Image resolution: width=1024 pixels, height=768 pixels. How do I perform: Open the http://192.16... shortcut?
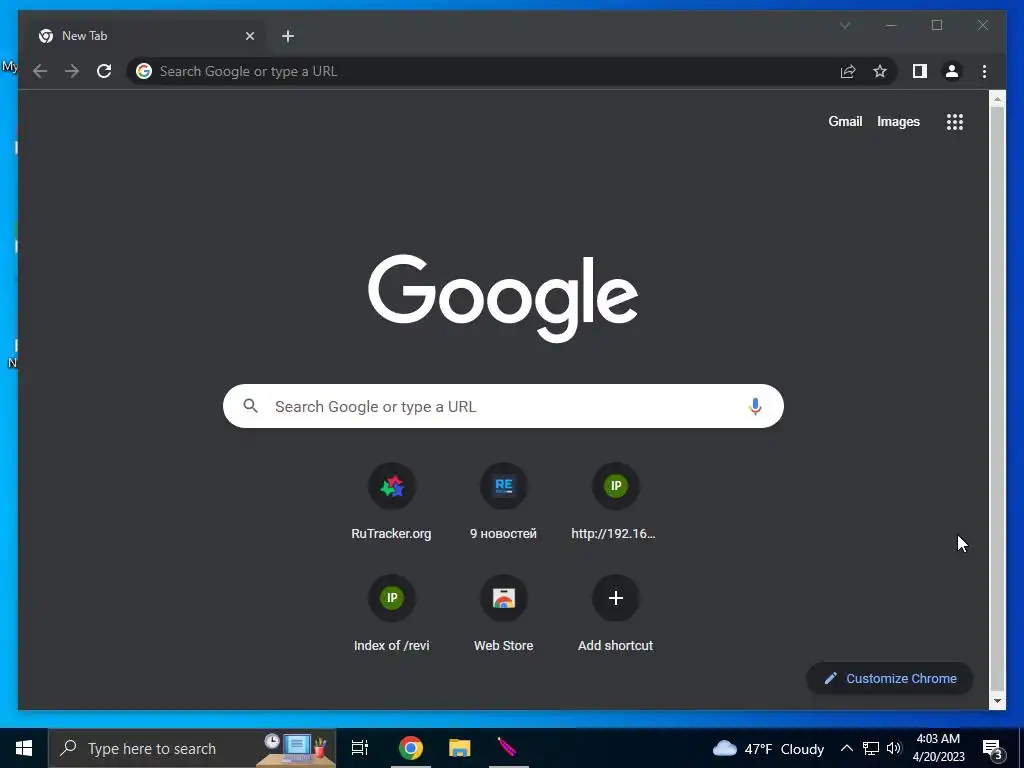[x=615, y=502]
